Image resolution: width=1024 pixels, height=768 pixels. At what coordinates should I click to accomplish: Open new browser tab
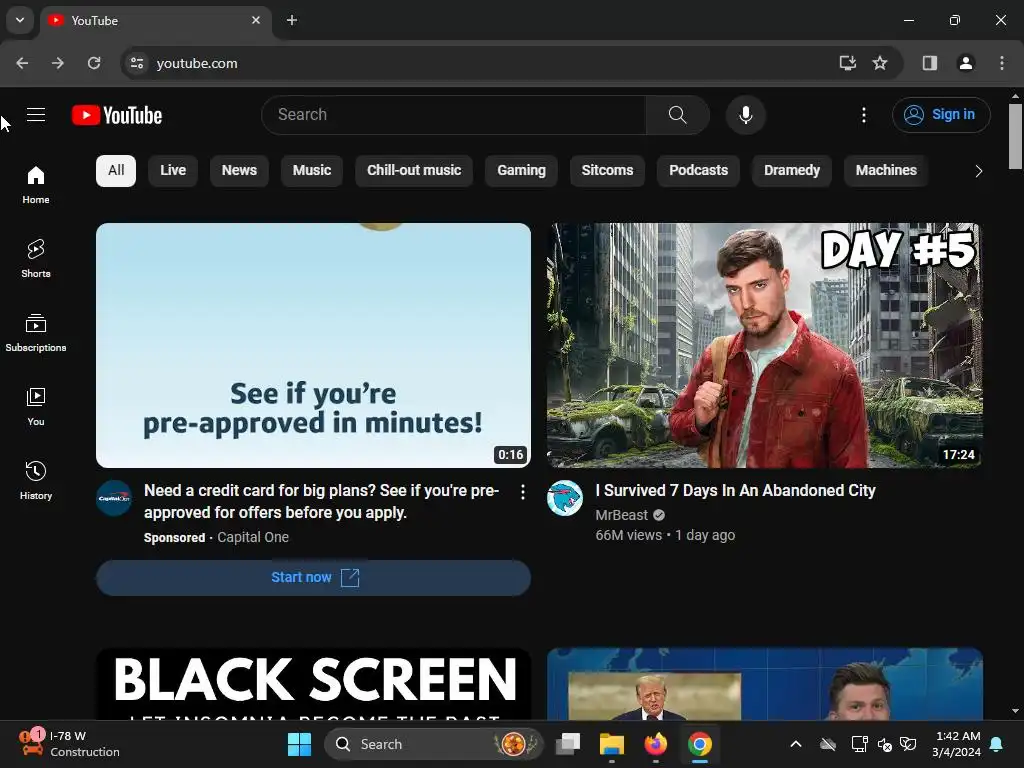point(292,20)
